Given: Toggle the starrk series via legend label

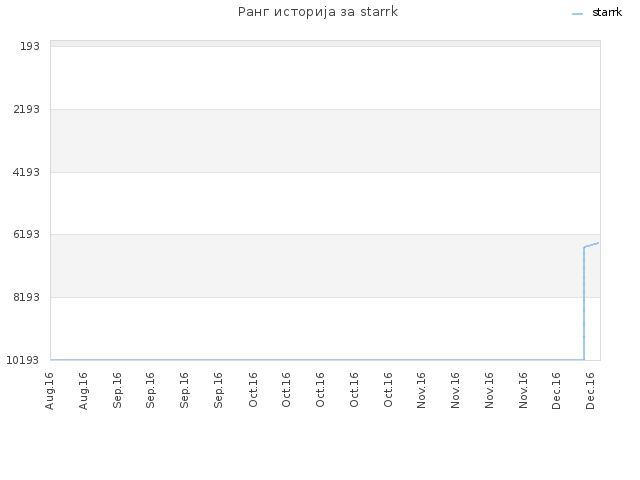Looking at the screenshot, I should point(607,13).
